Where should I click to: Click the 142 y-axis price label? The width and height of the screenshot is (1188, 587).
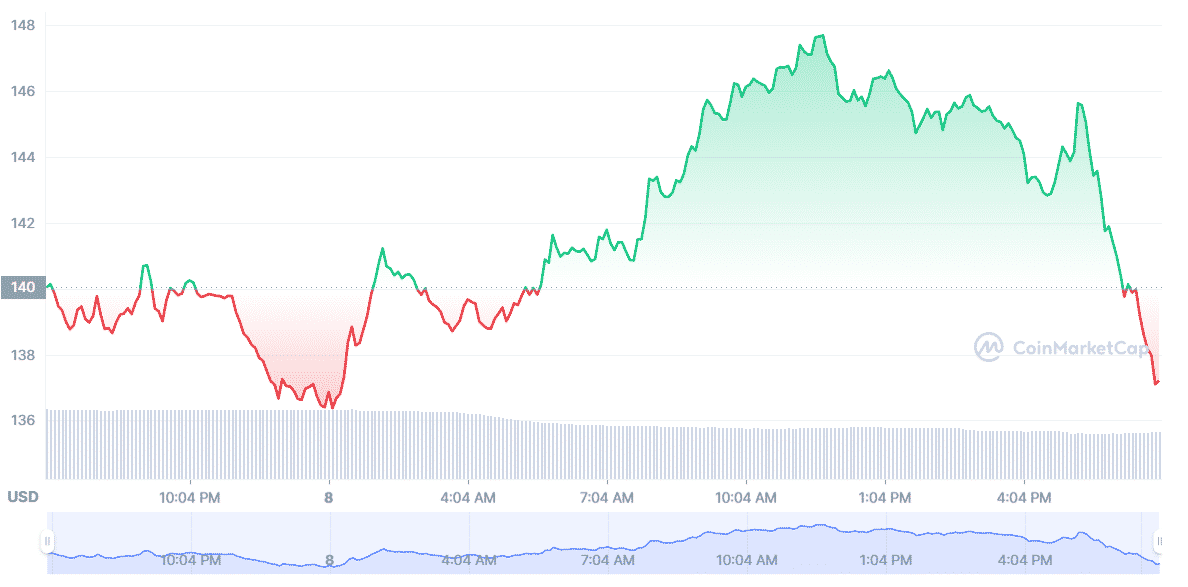pyautogui.click(x=24, y=223)
